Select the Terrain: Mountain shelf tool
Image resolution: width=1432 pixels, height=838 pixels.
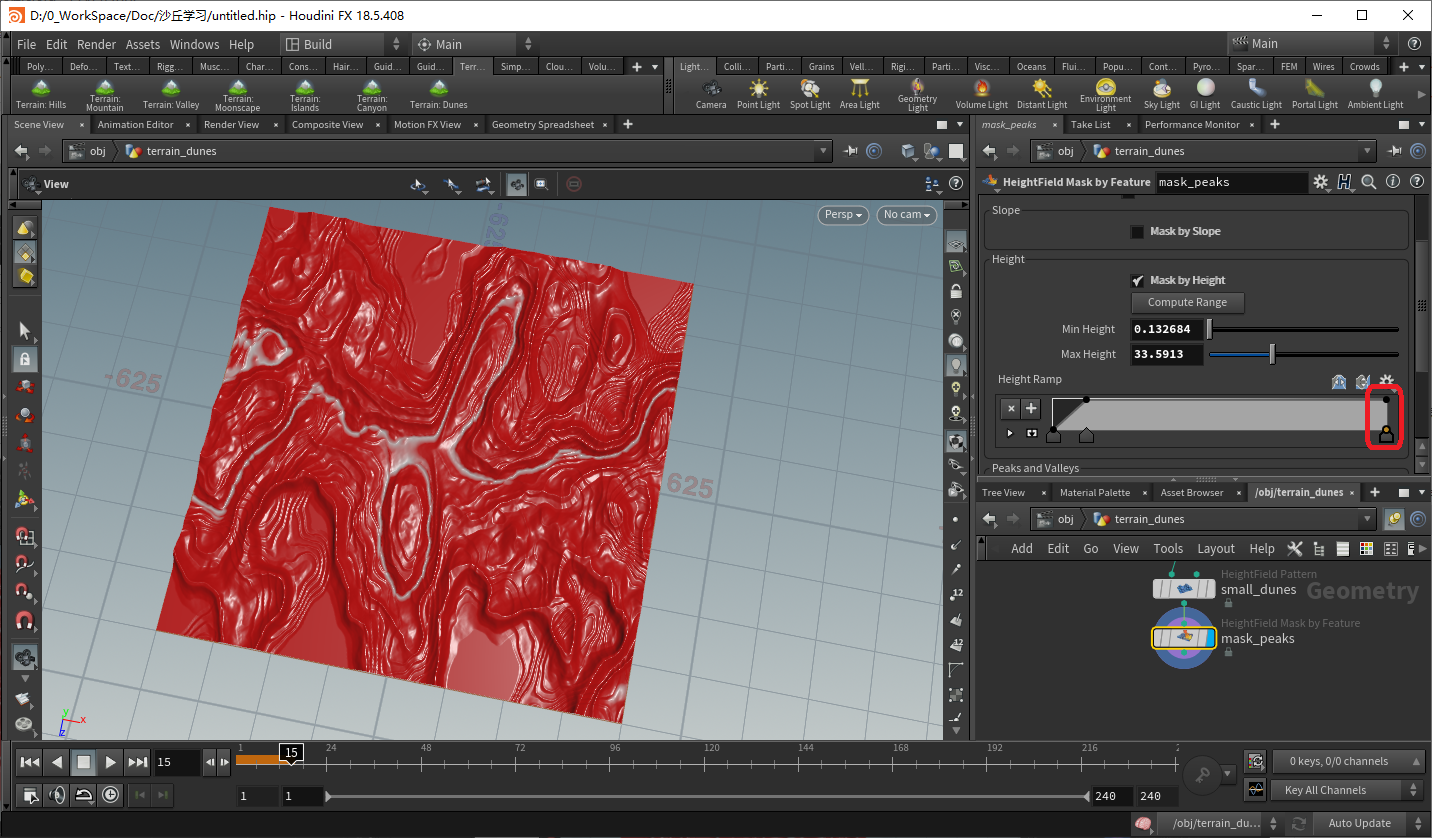point(105,95)
